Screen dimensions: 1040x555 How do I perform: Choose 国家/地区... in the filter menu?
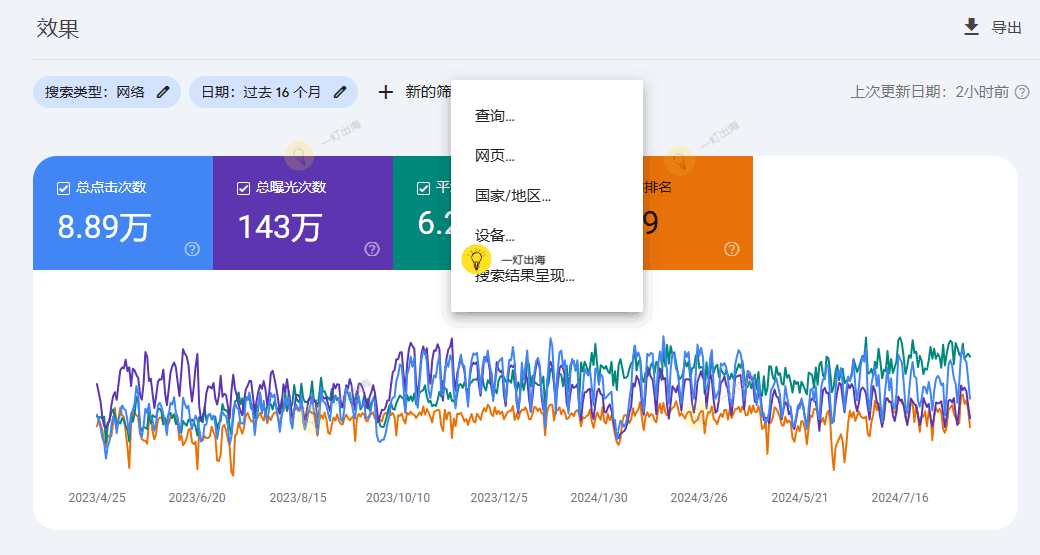coord(513,196)
